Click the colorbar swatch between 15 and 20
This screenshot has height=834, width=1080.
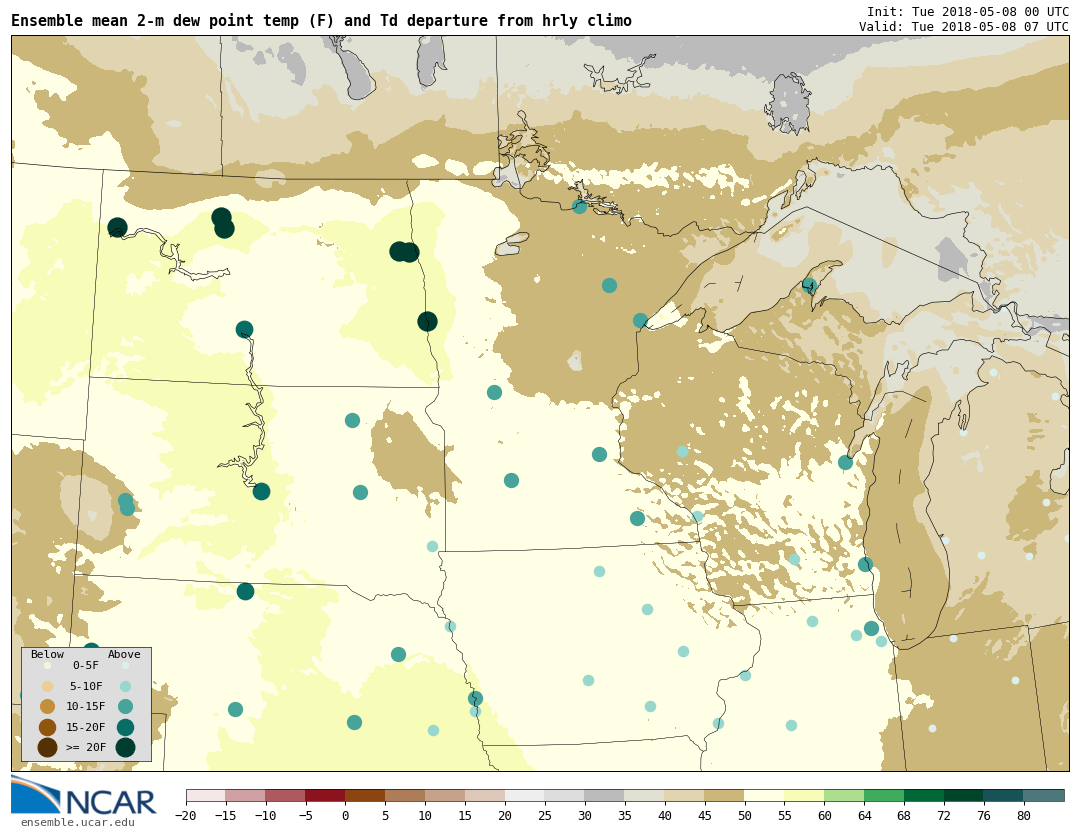pos(486,796)
